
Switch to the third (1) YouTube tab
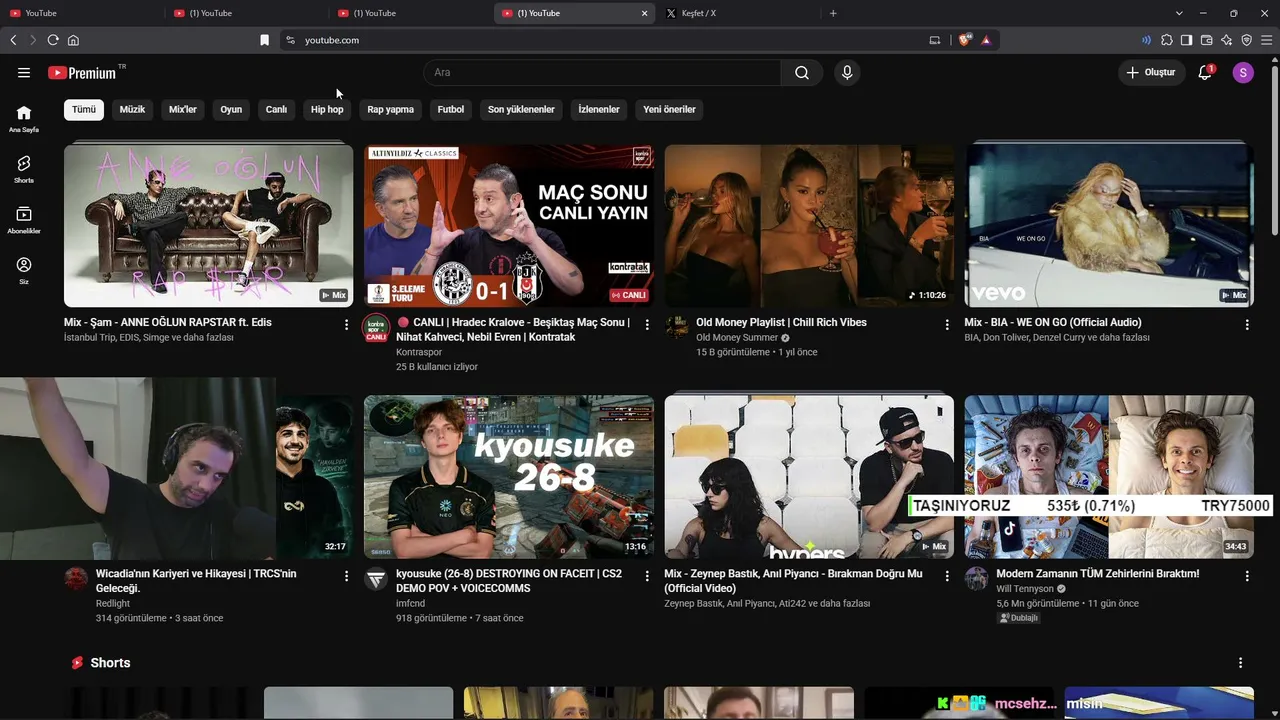[410, 13]
